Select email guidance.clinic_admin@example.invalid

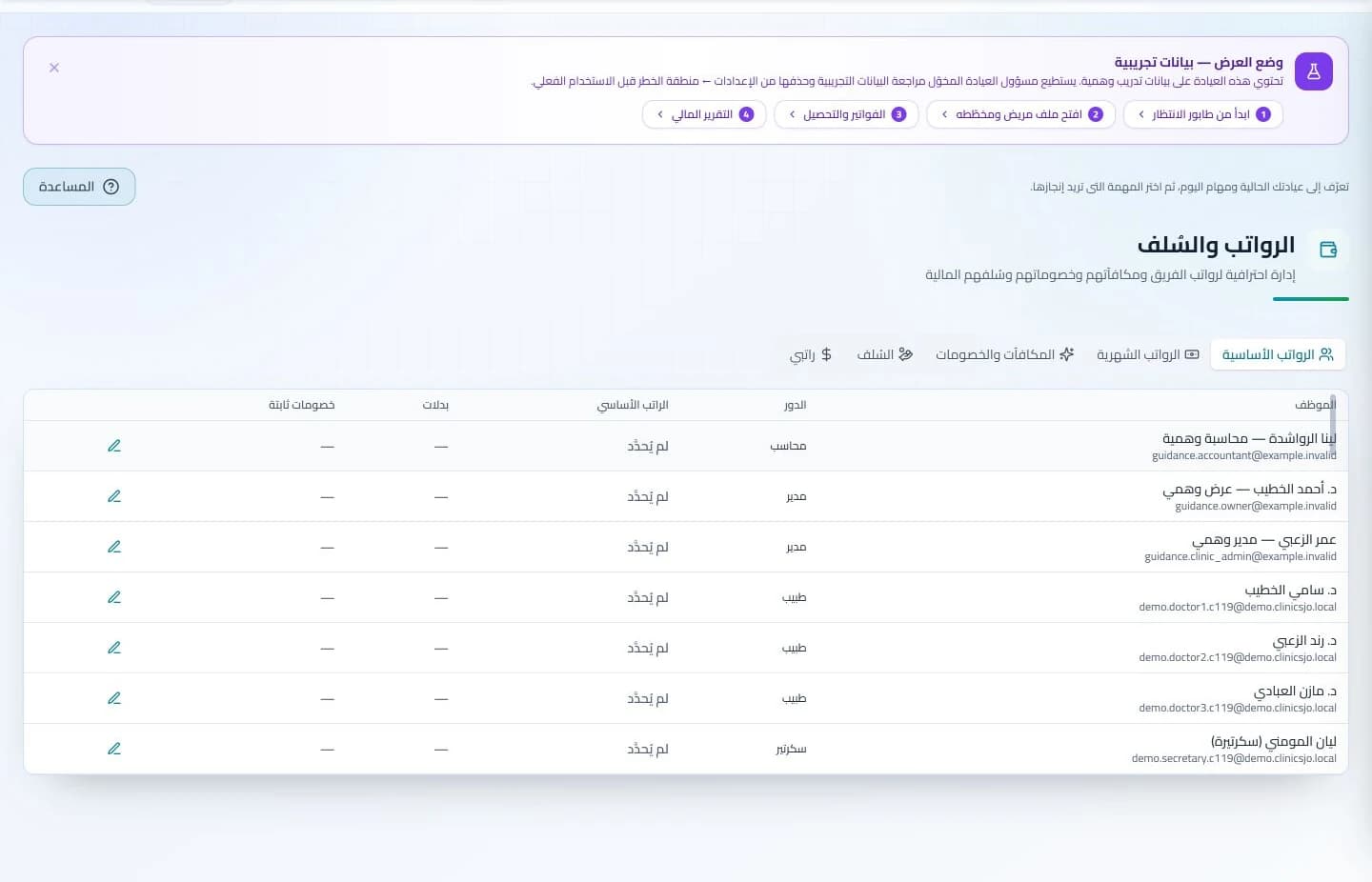pyautogui.click(x=1241, y=556)
